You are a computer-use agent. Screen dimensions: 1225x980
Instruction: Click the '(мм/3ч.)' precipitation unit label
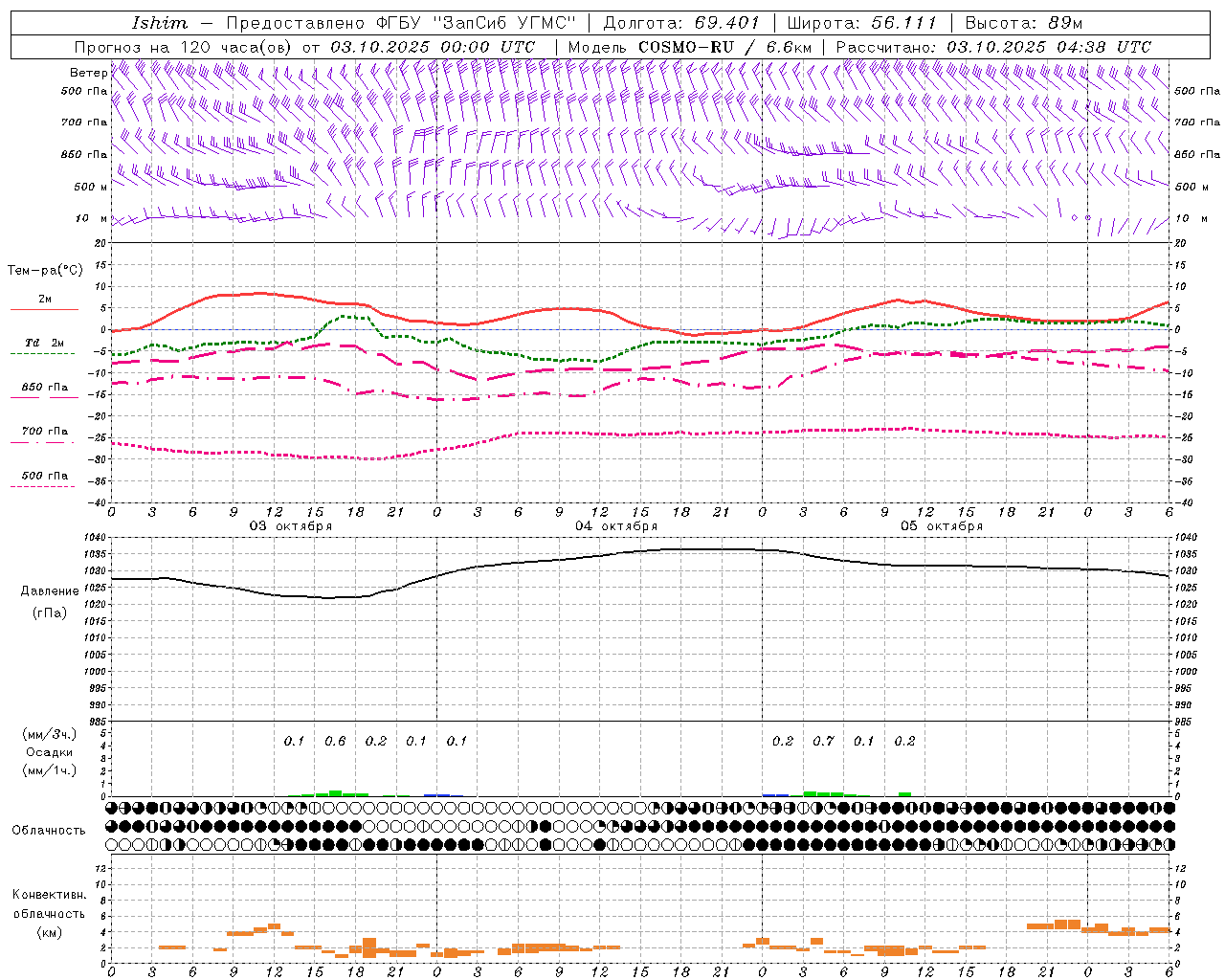coord(49,734)
